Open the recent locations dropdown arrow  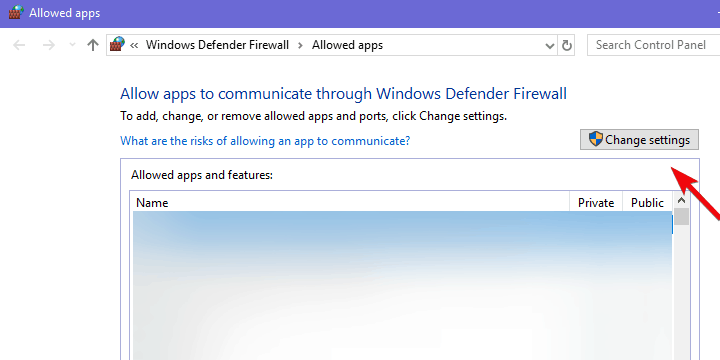72,45
